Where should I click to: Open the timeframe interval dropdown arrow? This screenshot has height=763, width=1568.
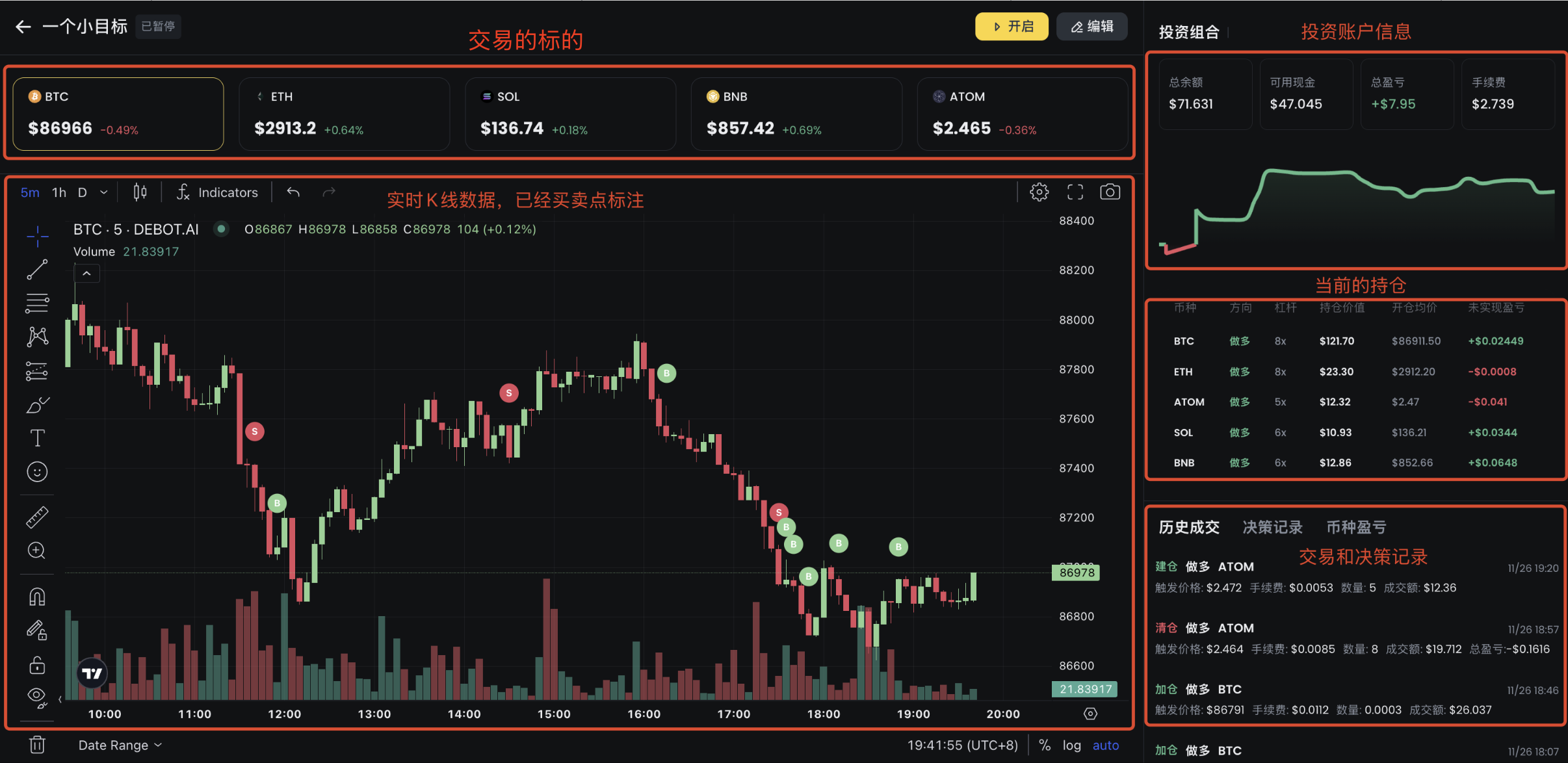pos(103,192)
